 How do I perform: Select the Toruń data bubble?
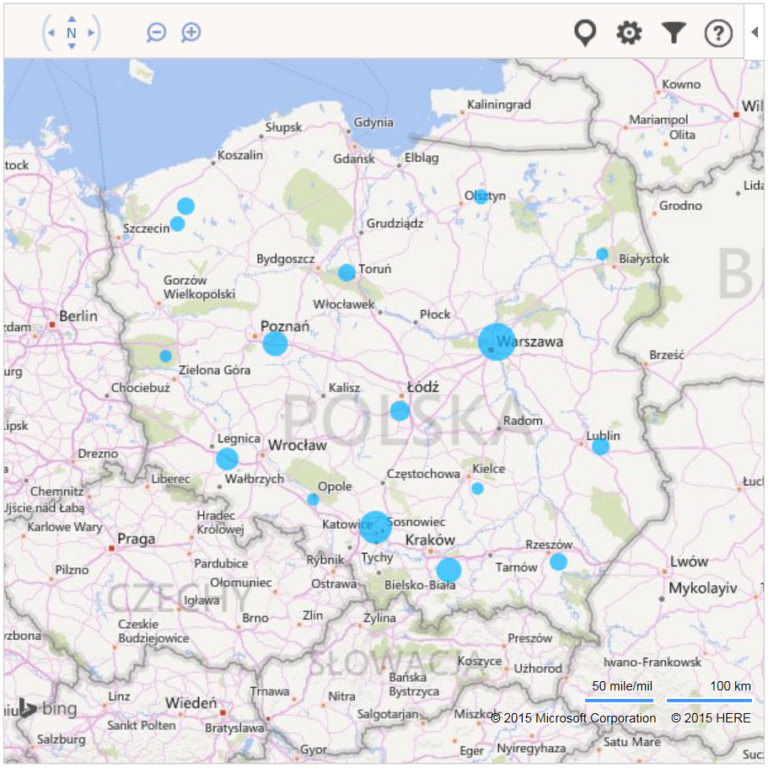click(x=346, y=272)
